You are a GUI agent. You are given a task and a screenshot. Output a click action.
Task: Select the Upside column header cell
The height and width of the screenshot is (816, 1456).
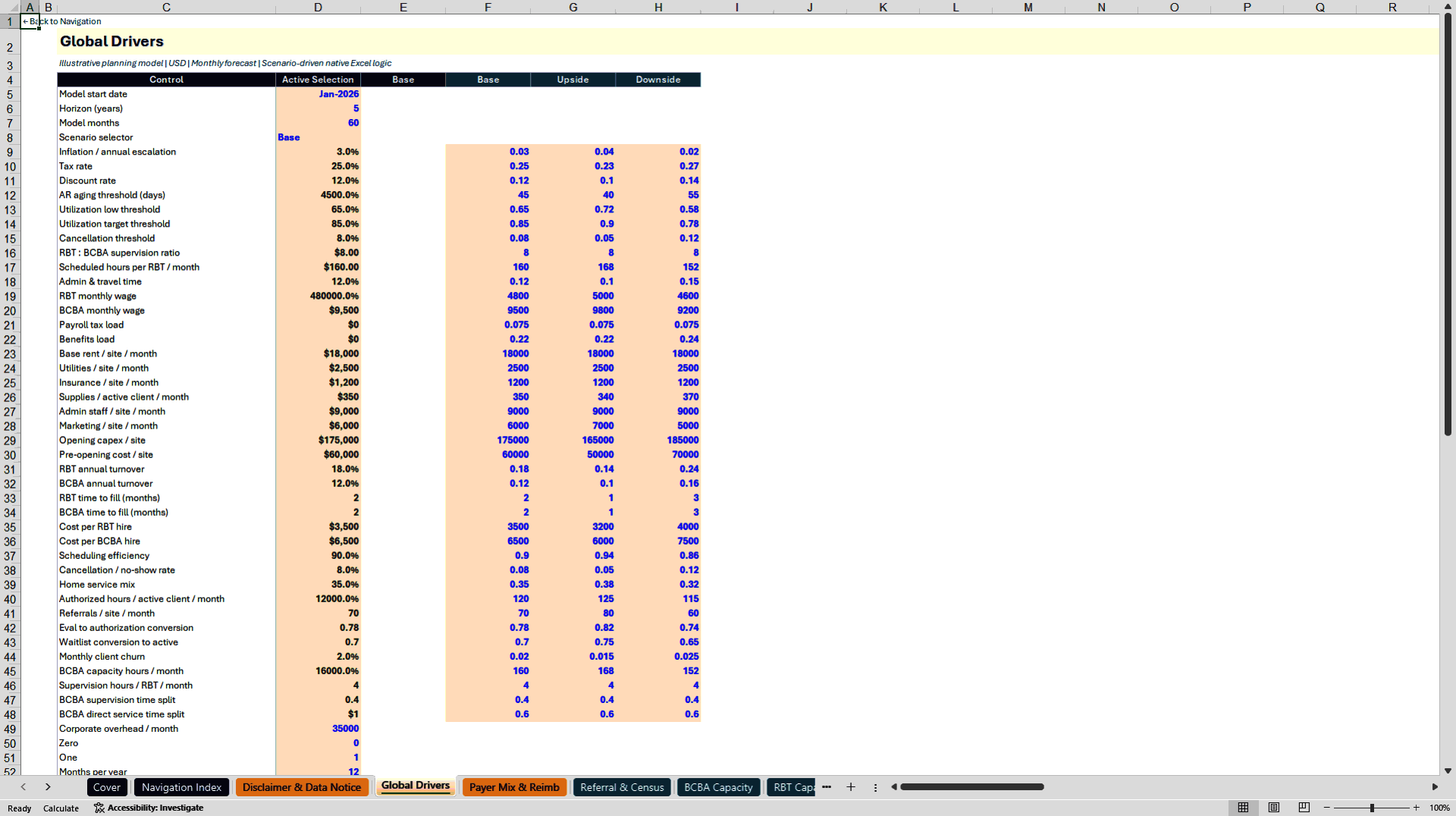tap(573, 80)
